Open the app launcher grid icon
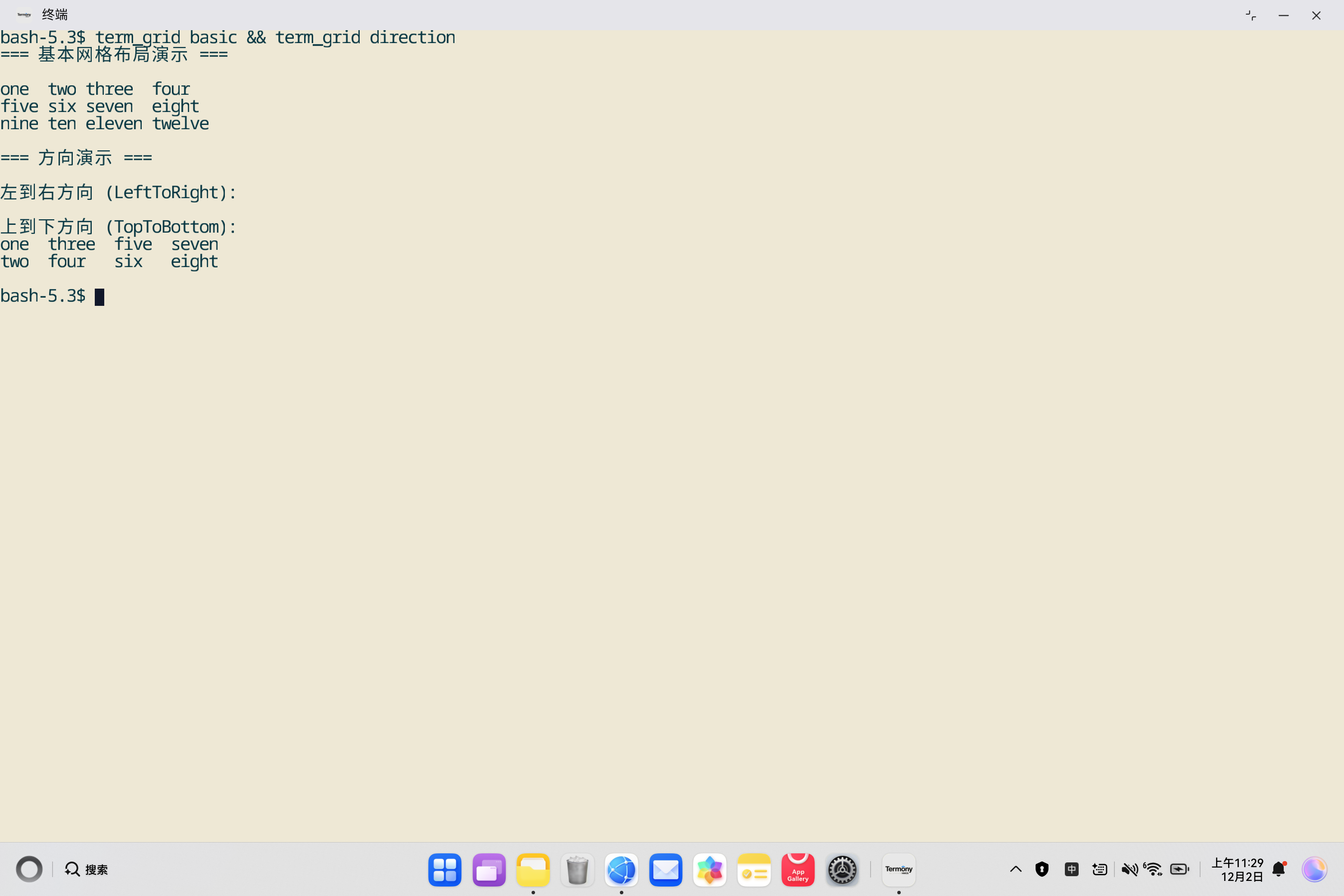This screenshot has width=1344, height=896. coord(445,869)
